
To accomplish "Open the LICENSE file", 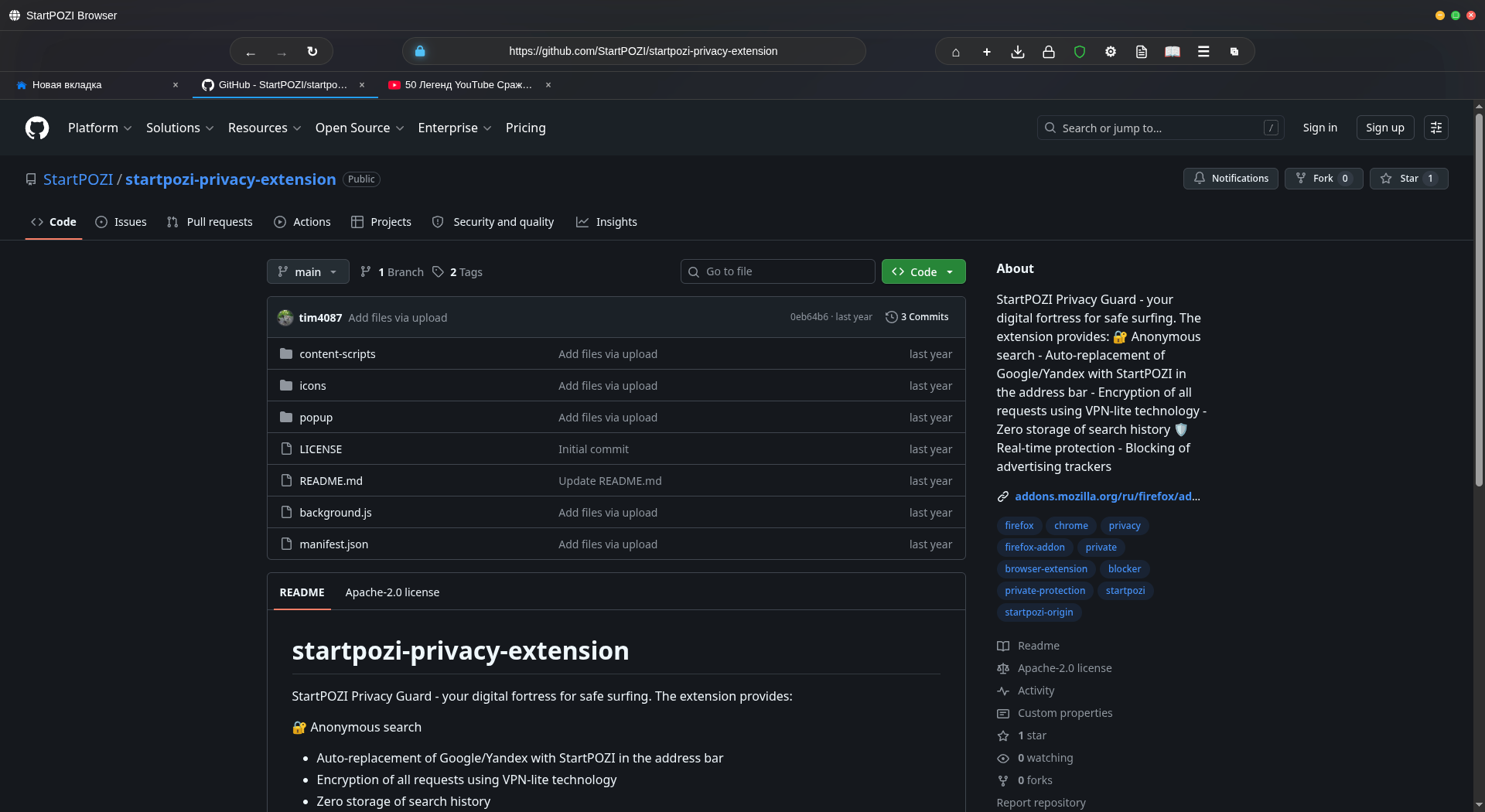I will (320, 449).
